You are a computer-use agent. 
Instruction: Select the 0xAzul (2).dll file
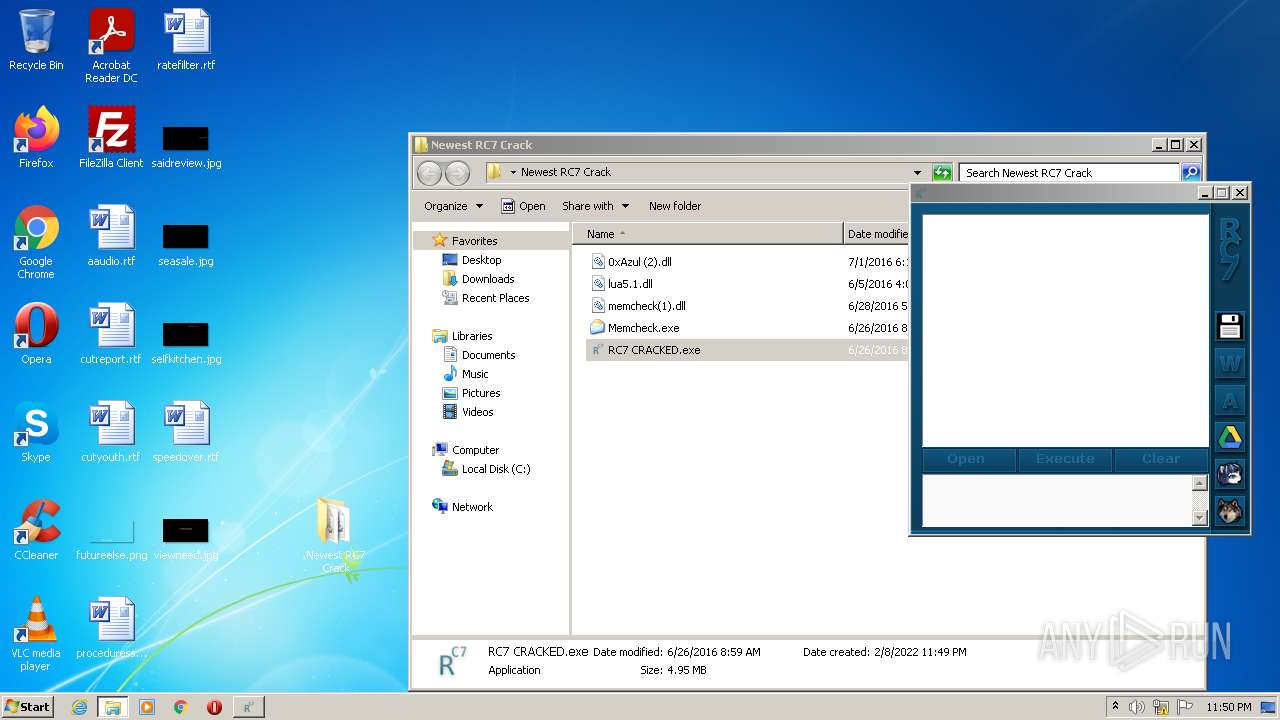[x=639, y=262]
